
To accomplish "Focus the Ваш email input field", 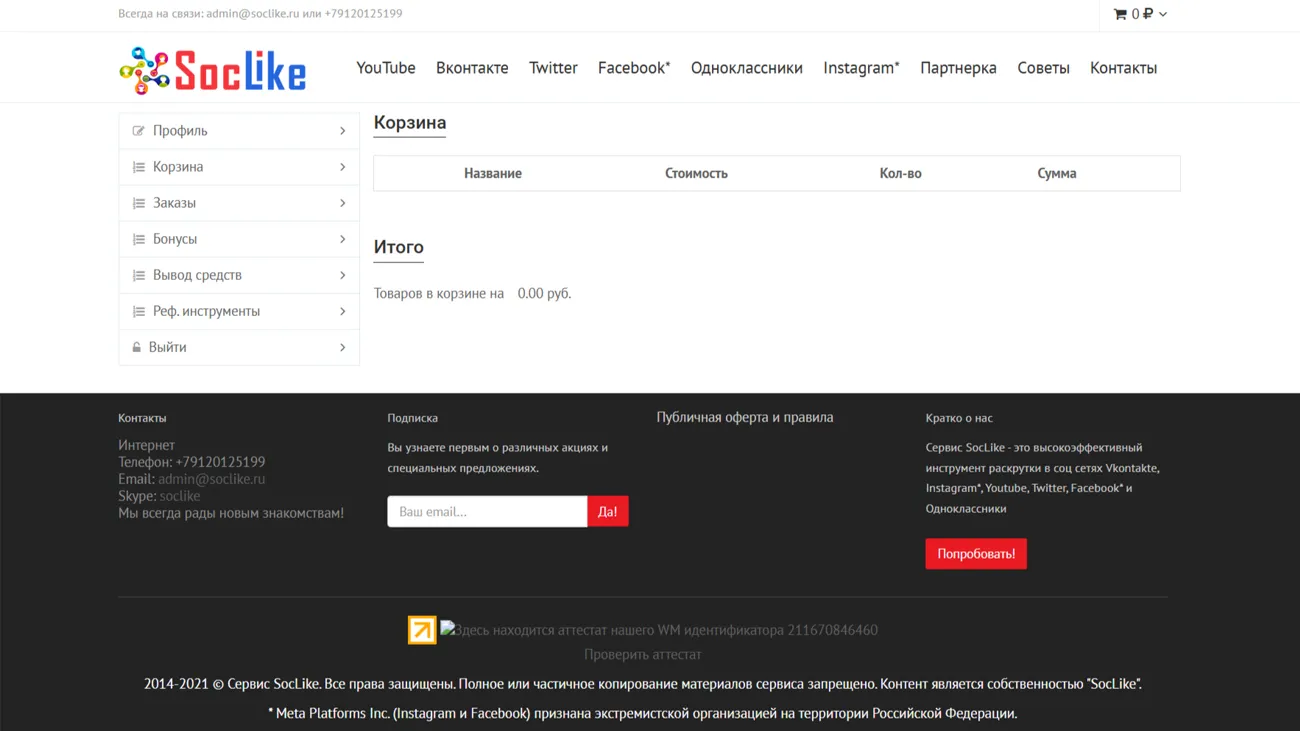I will tap(487, 511).
